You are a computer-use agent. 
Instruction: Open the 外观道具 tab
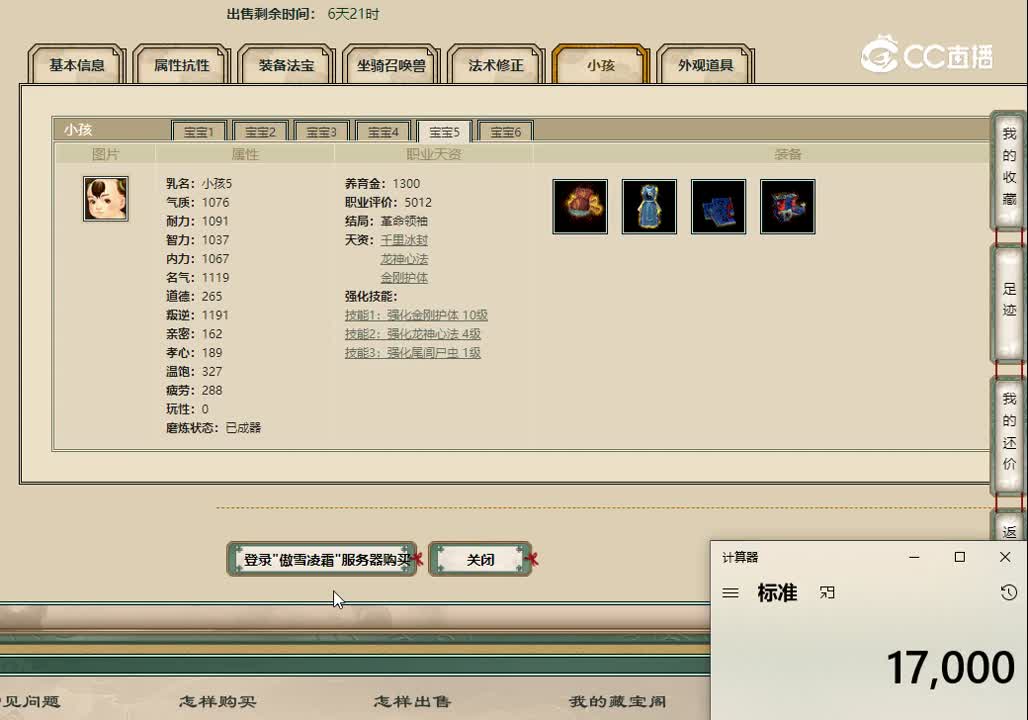(705, 65)
